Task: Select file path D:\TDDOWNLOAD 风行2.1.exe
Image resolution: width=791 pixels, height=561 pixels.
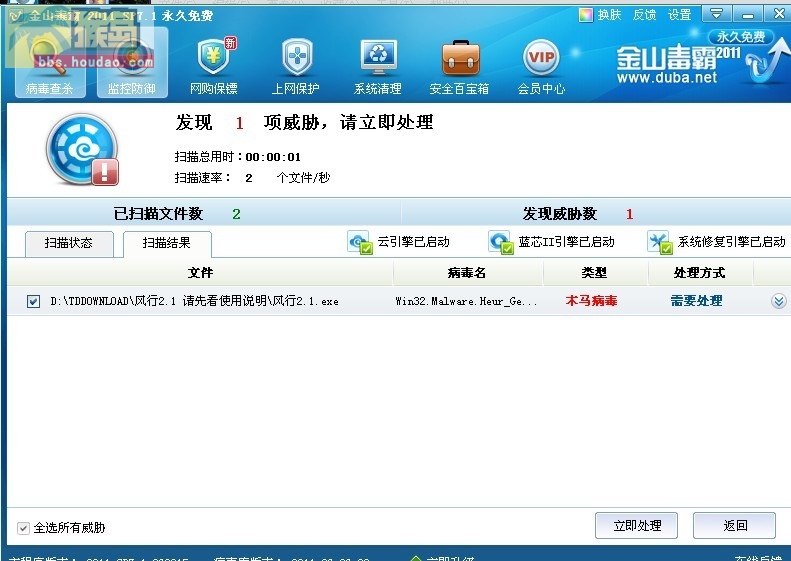Action: [x=194, y=302]
